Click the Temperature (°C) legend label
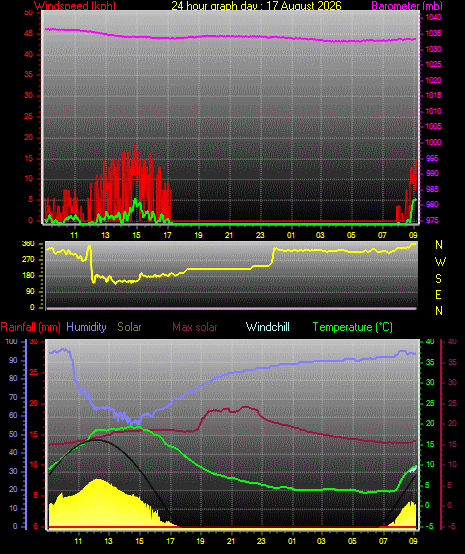 point(353,327)
